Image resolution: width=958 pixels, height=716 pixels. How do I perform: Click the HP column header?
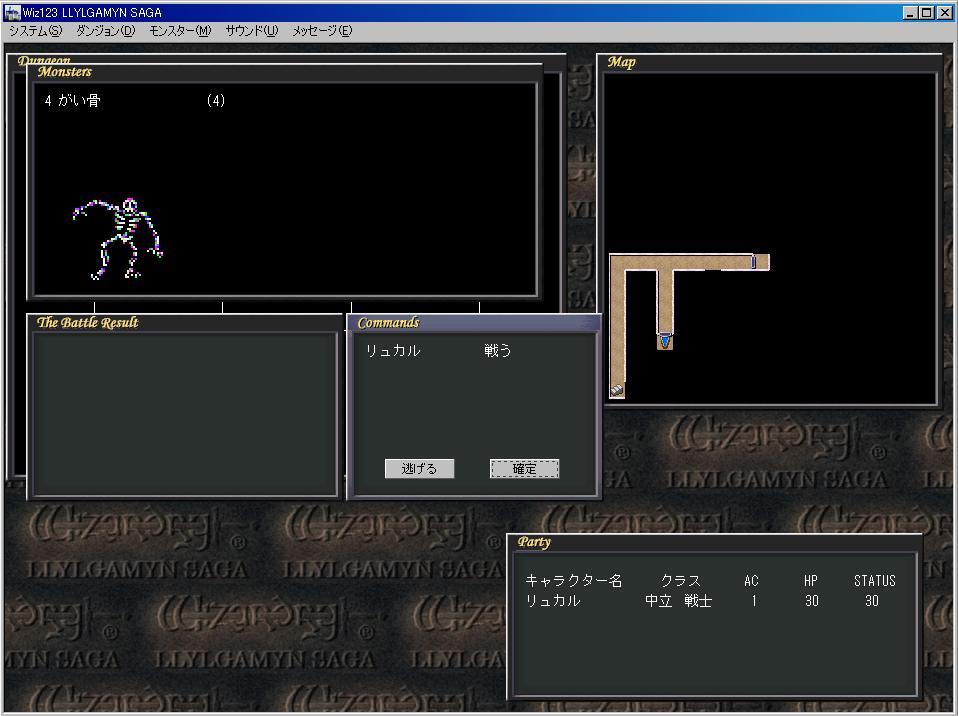click(x=811, y=580)
